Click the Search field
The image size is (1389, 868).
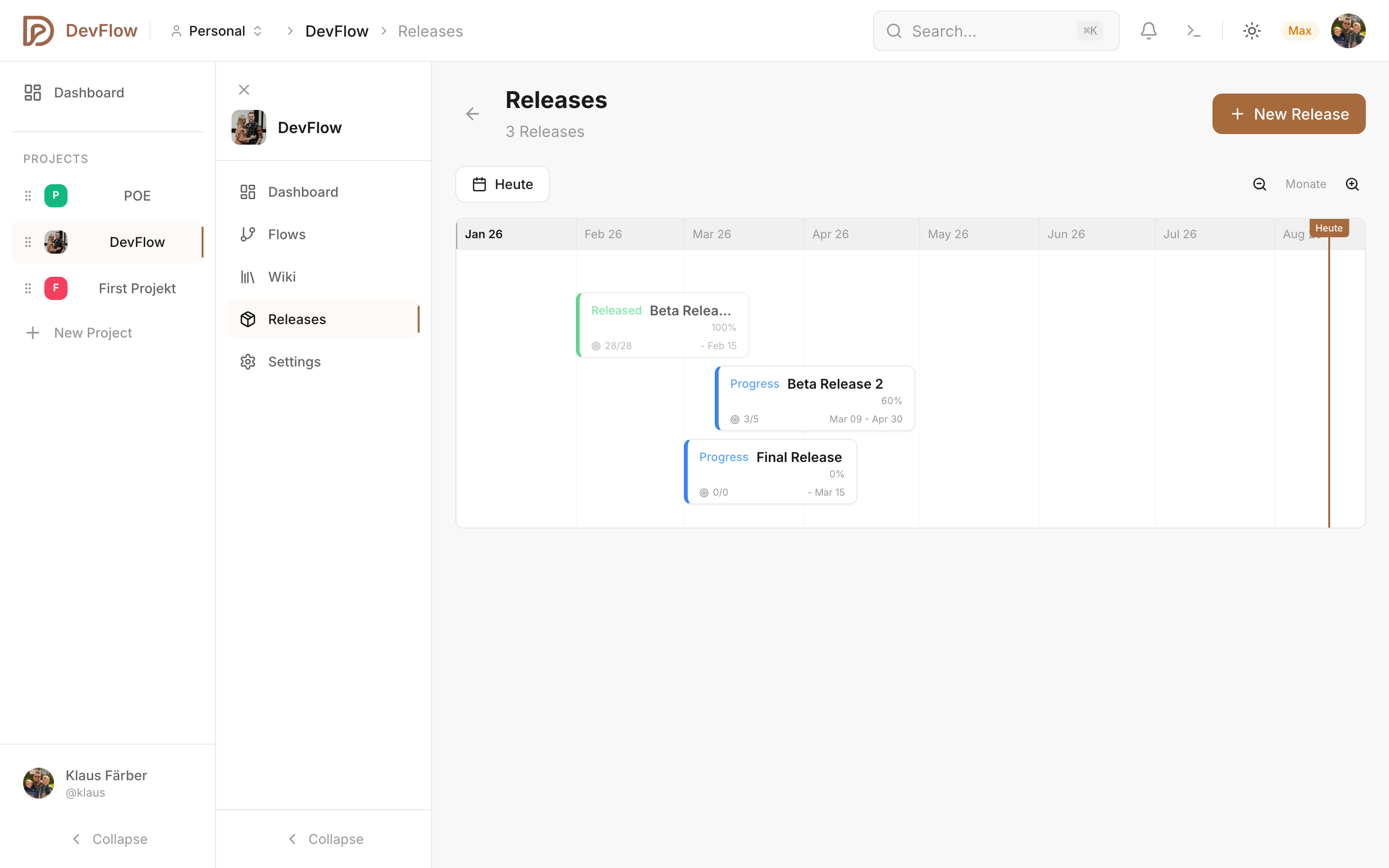(x=996, y=30)
